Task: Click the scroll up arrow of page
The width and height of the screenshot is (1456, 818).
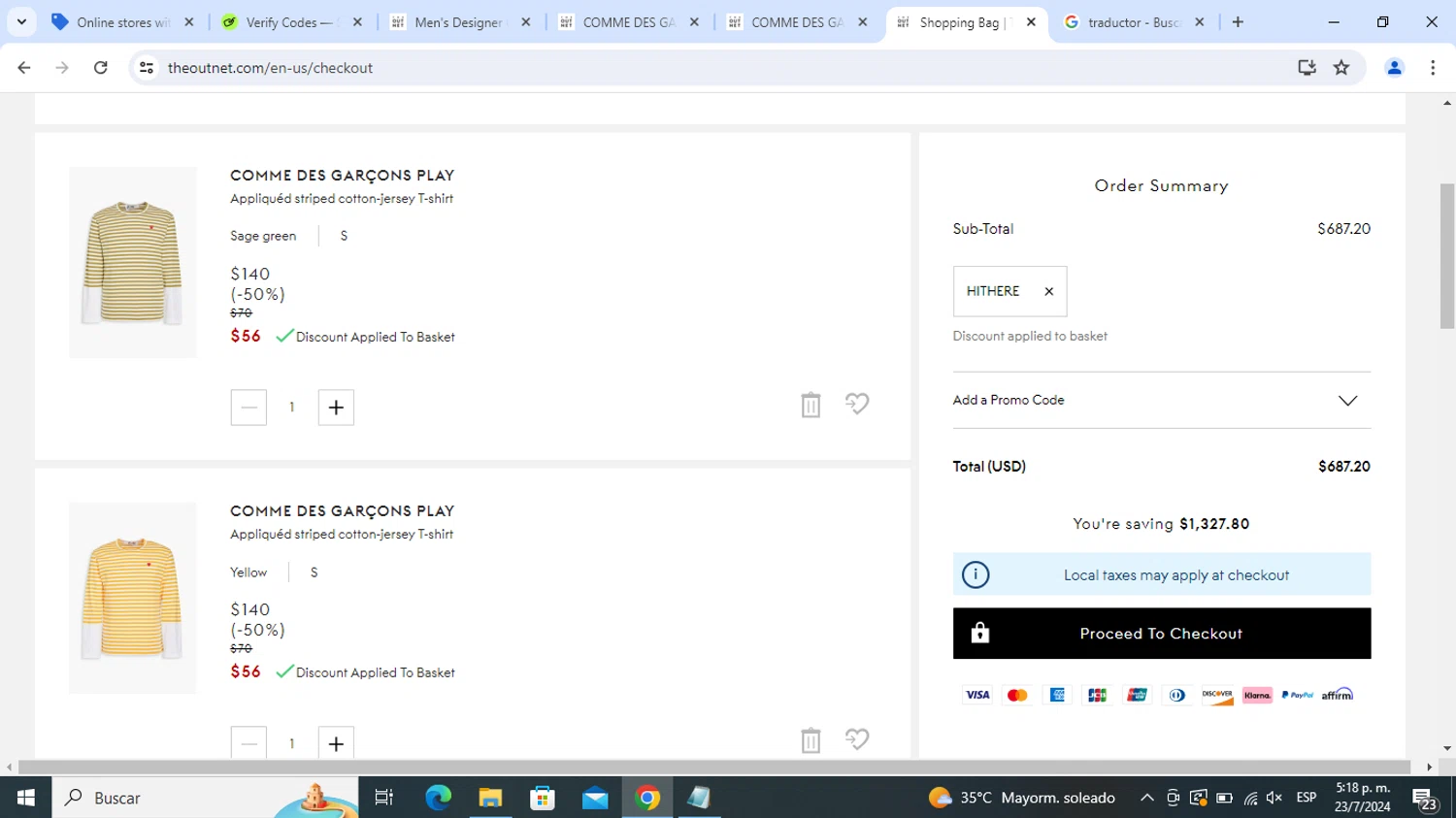Action: click(1447, 102)
